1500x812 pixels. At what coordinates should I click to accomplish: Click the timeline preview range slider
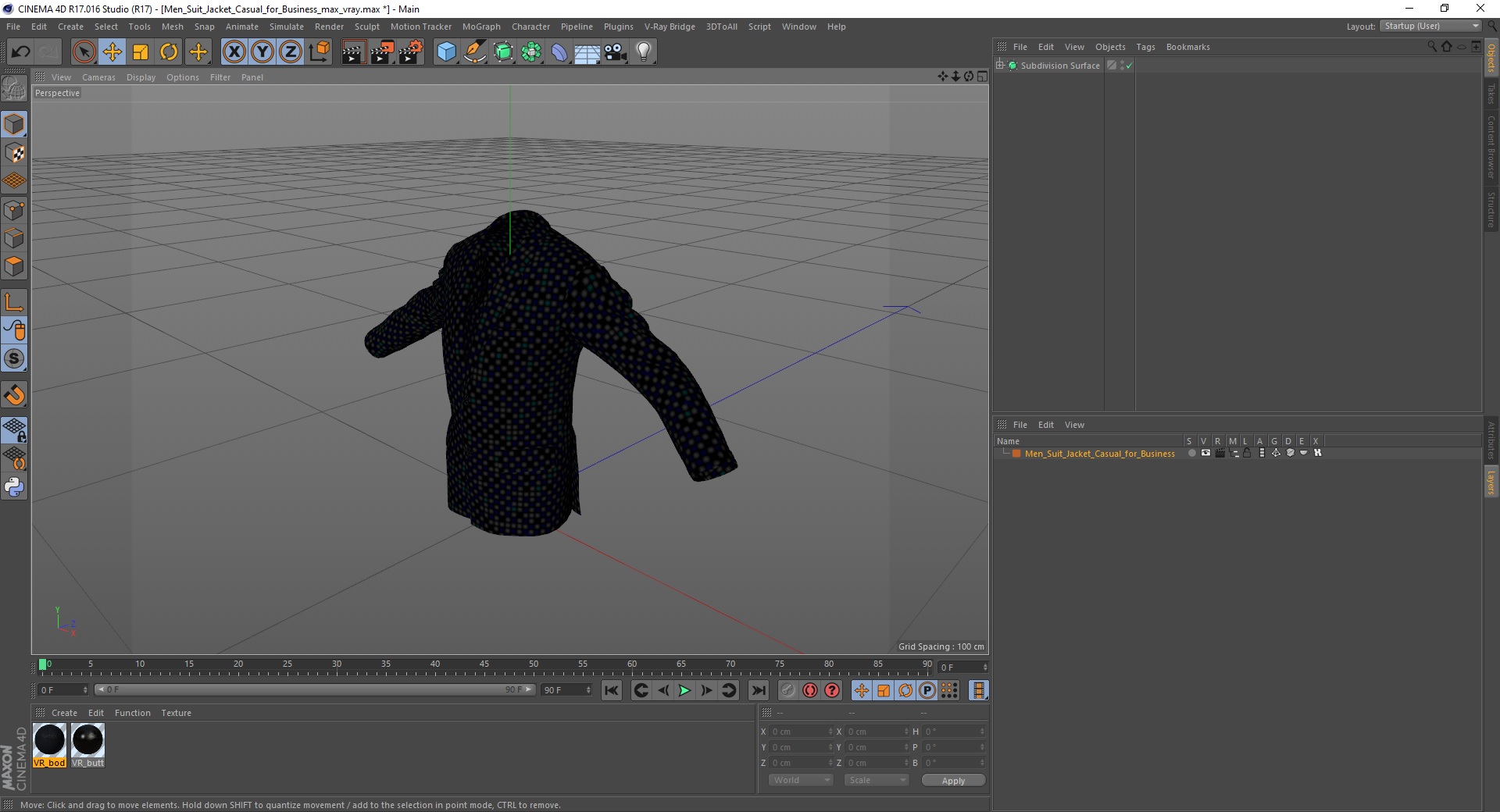click(x=315, y=689)
